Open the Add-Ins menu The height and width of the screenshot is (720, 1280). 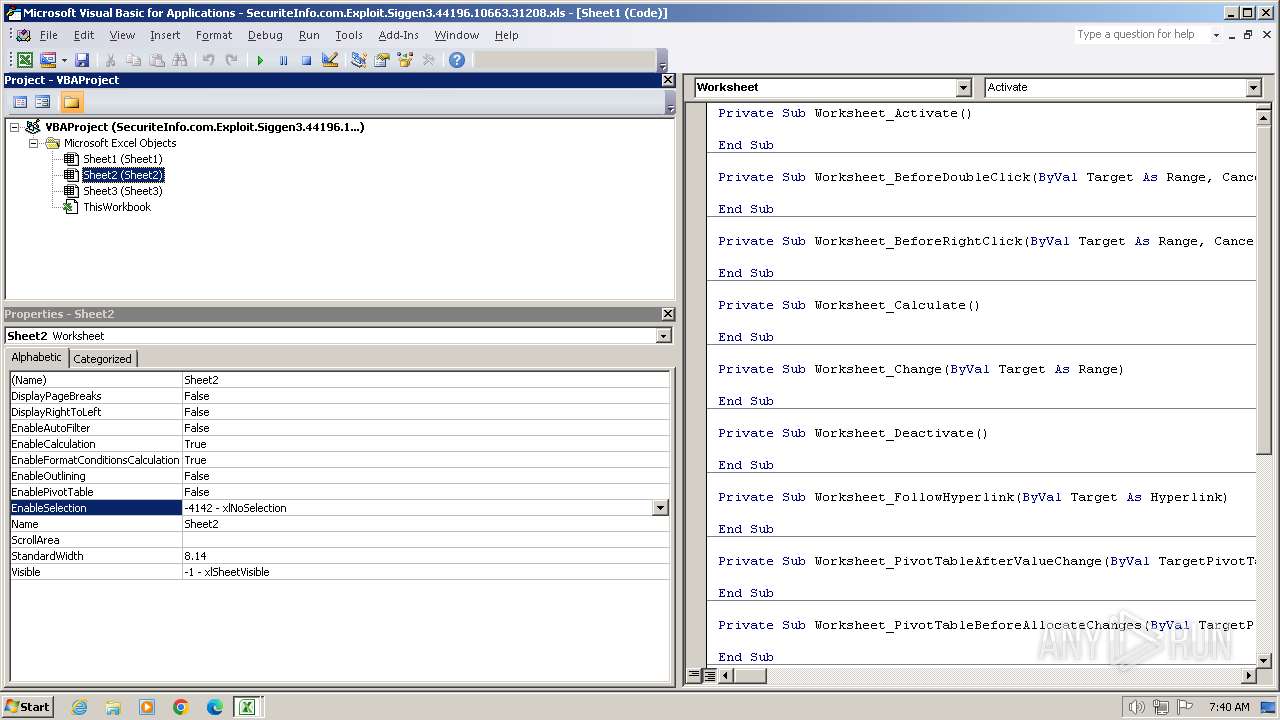coord(399,35)
